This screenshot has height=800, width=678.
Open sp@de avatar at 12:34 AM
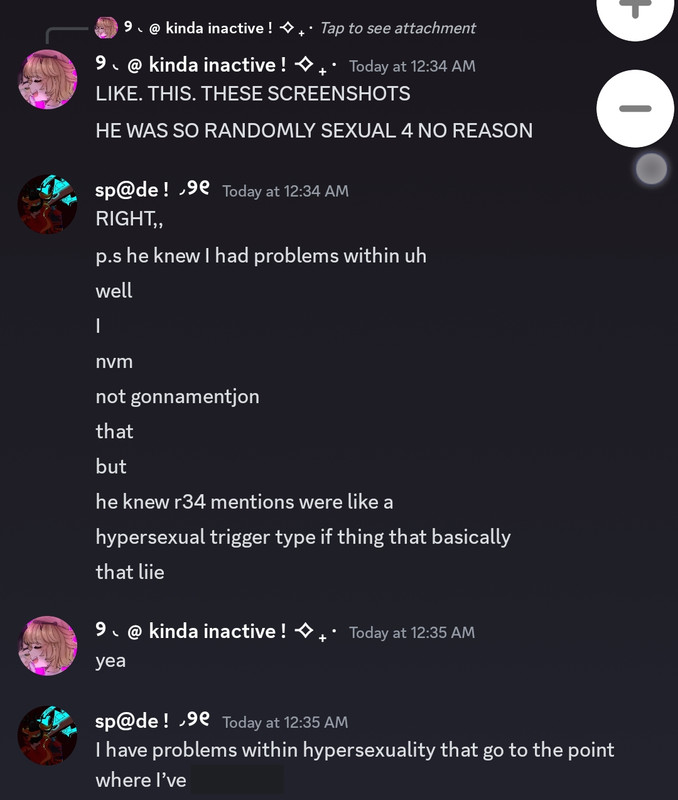47,204
